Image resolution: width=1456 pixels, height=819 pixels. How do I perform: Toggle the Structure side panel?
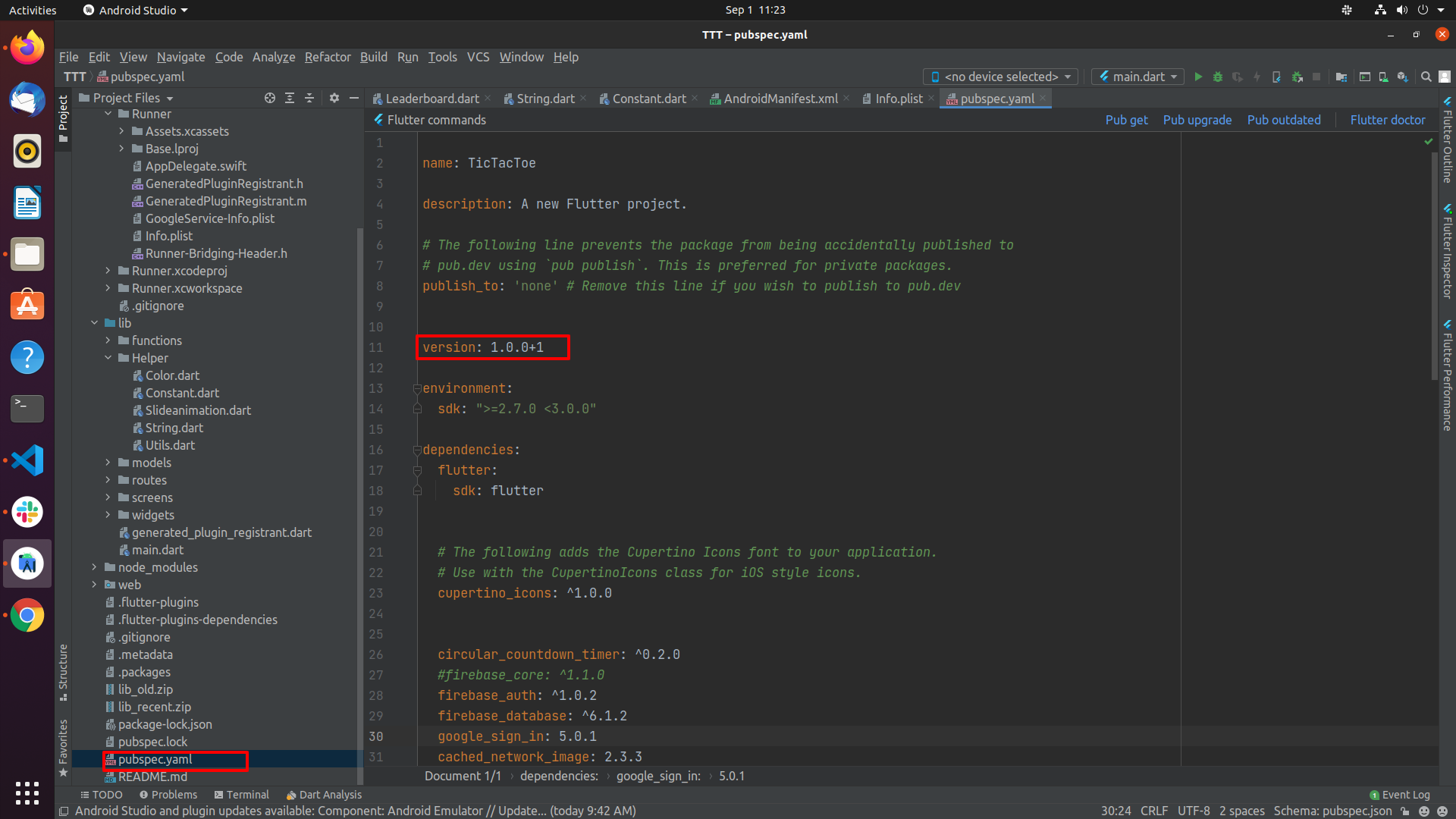click(63, 672)
